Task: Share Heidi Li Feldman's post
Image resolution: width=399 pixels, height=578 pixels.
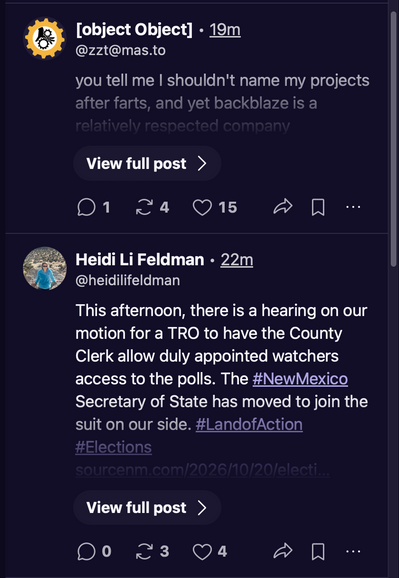Action: click(283, 551)
